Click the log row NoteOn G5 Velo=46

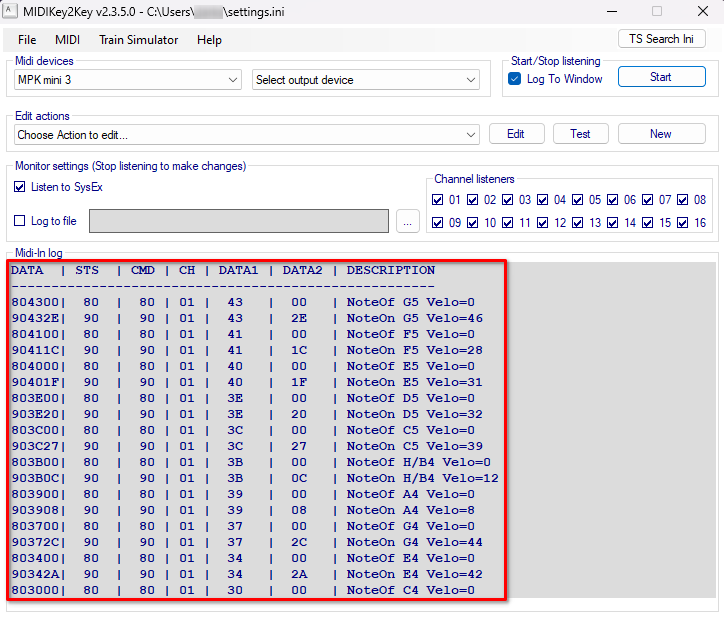click(247, 318)
